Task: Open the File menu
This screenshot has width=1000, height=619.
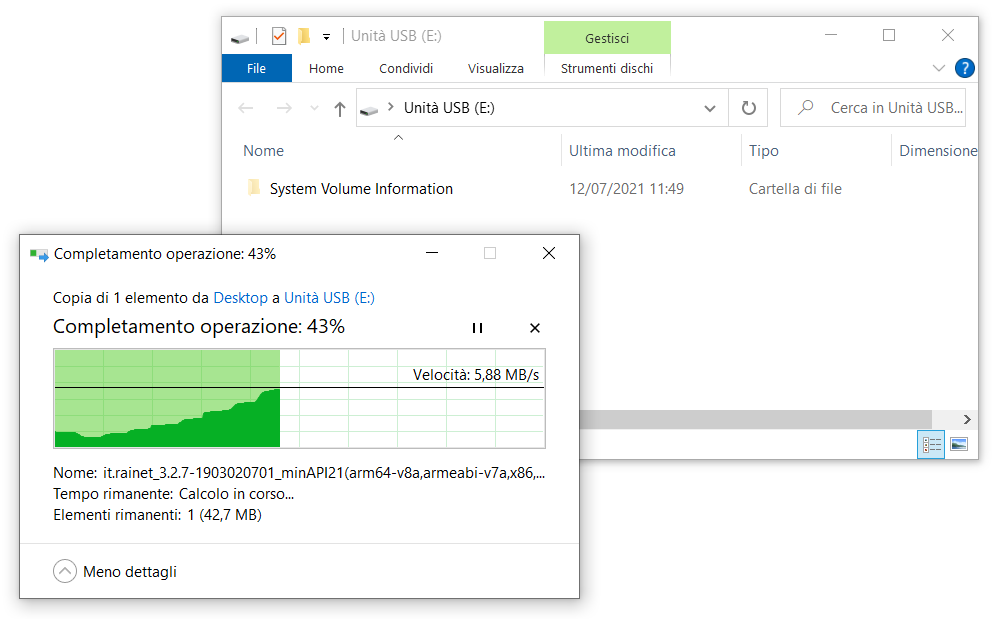Action: point(256,68)
